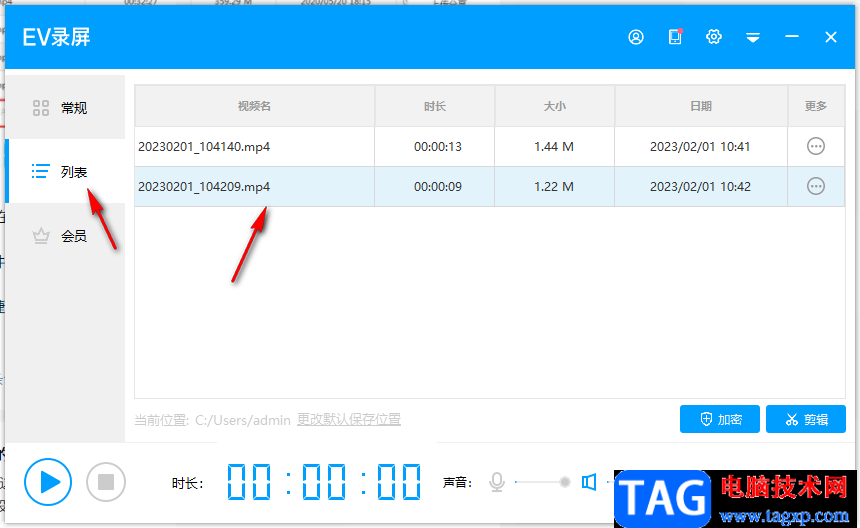
Task: Sort by 日期 column header
Action: (x=701, y=106)
